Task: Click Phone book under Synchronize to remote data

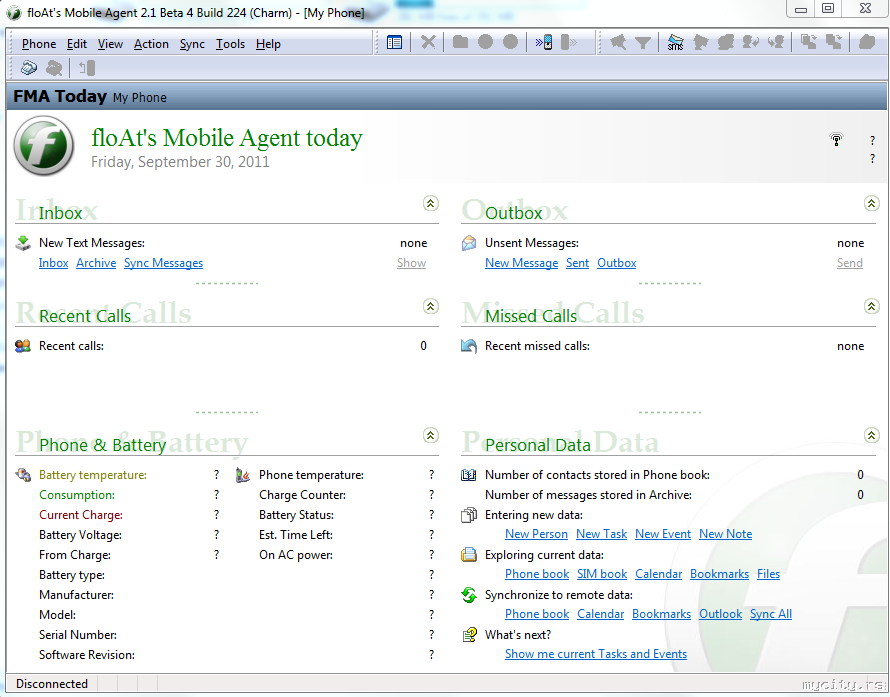Action: 537,614
